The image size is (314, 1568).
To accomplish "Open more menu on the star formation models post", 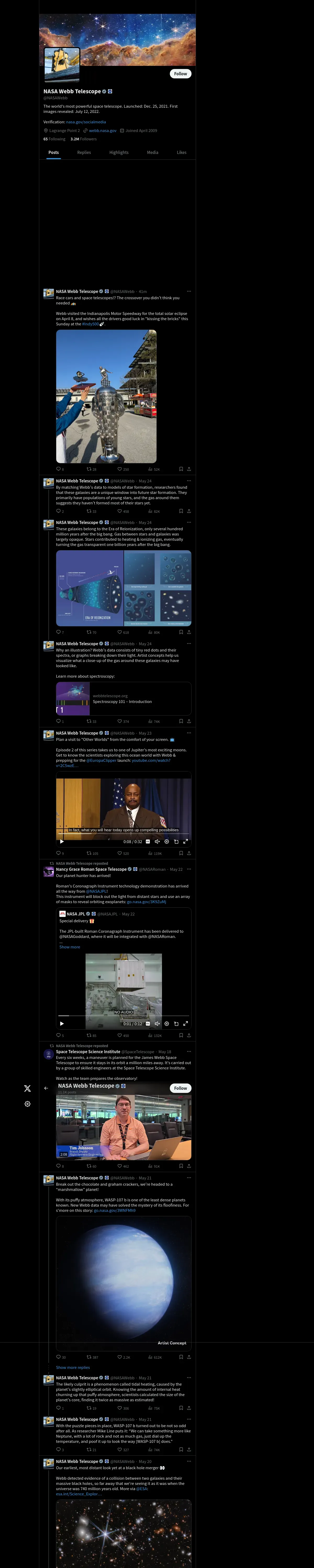I will [189, 480].
